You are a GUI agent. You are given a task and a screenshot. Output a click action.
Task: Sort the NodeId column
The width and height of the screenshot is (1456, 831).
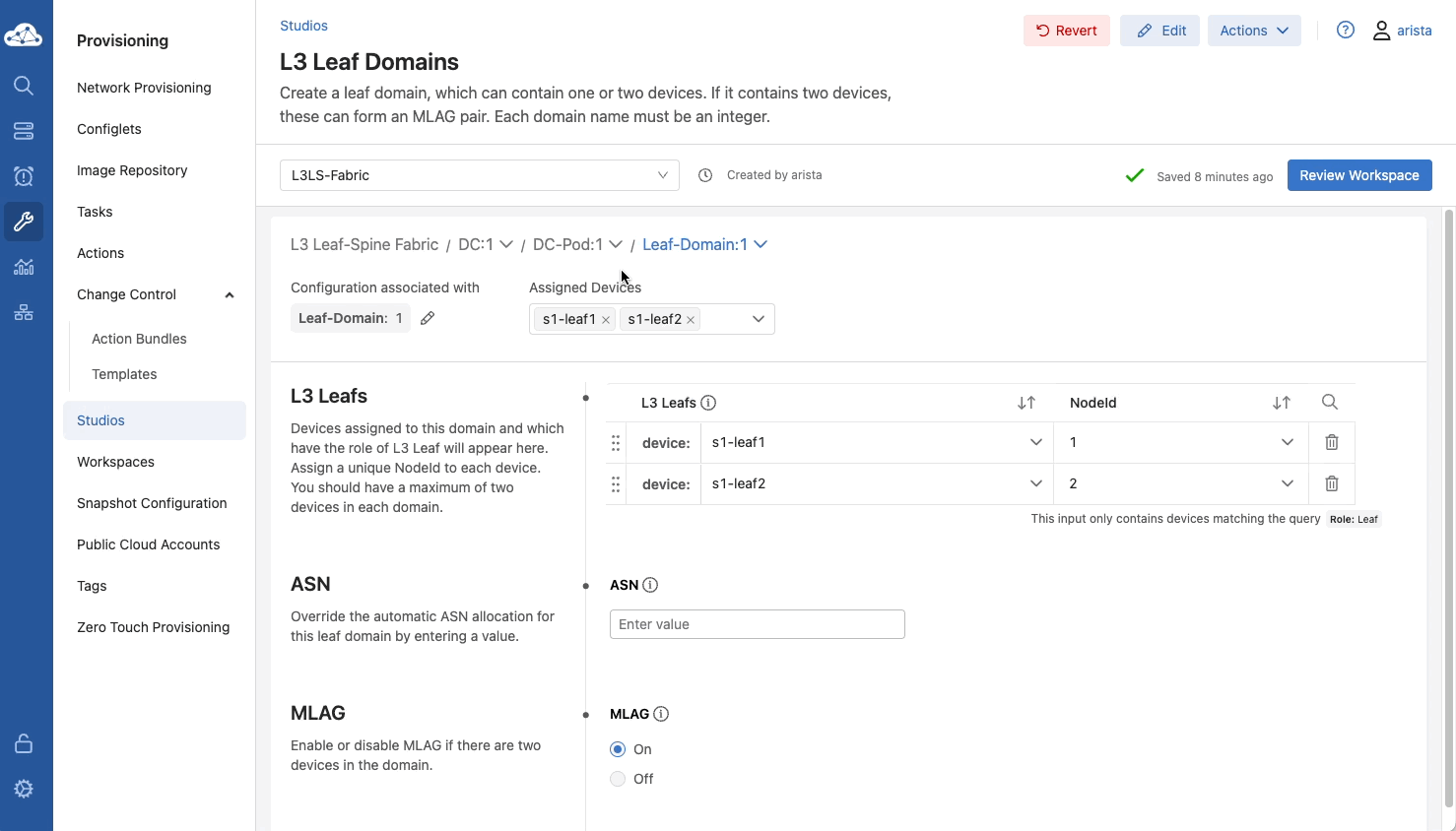click(x=1281, y=403)
